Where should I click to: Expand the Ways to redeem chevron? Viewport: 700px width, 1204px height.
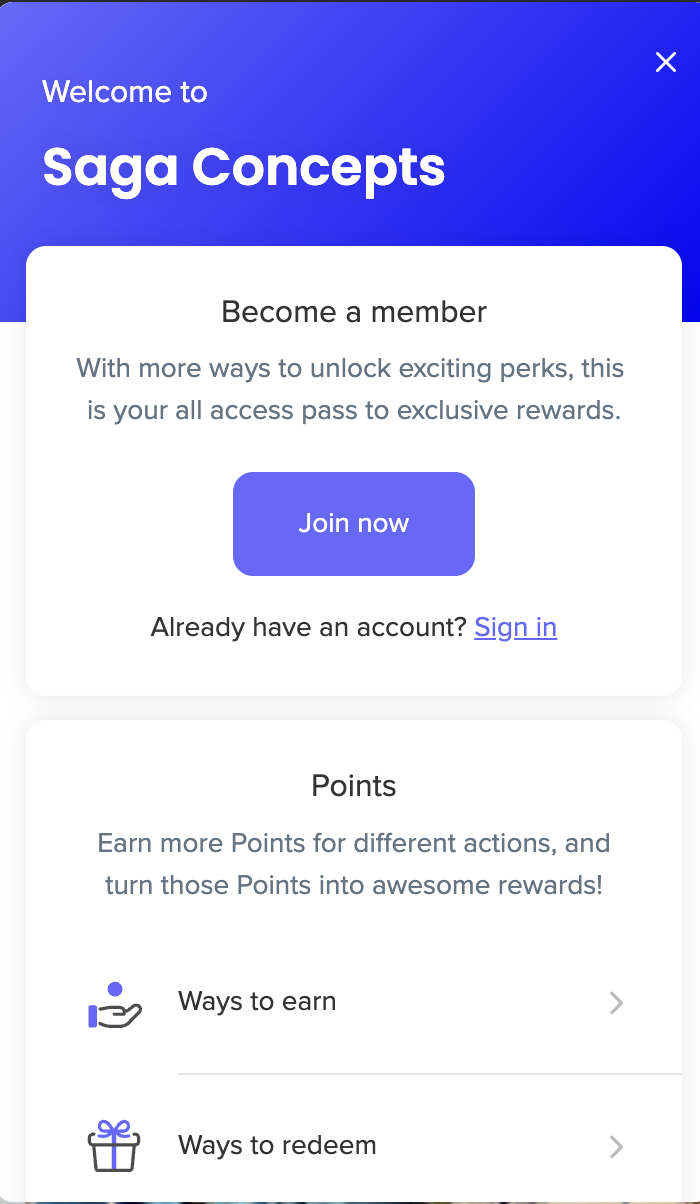616,1147
